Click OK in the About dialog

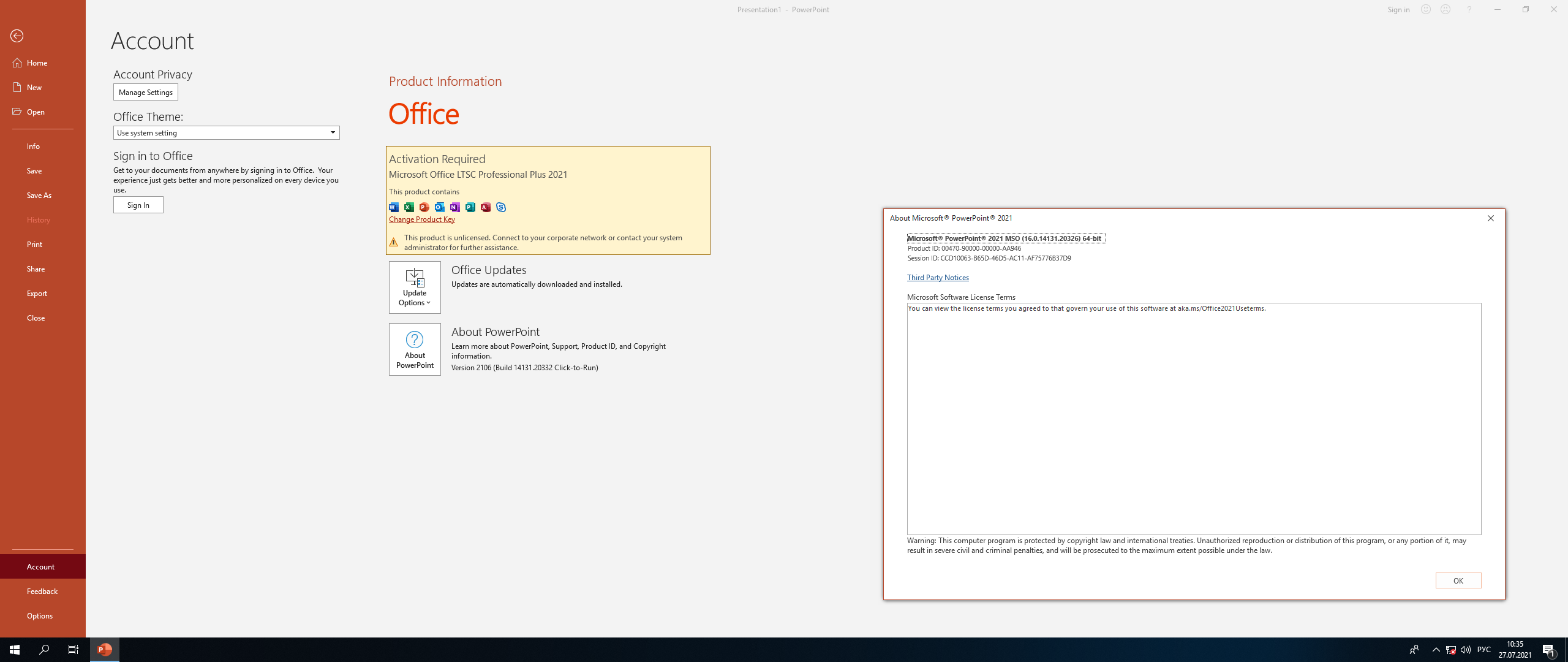click(x=1458, y=580)
